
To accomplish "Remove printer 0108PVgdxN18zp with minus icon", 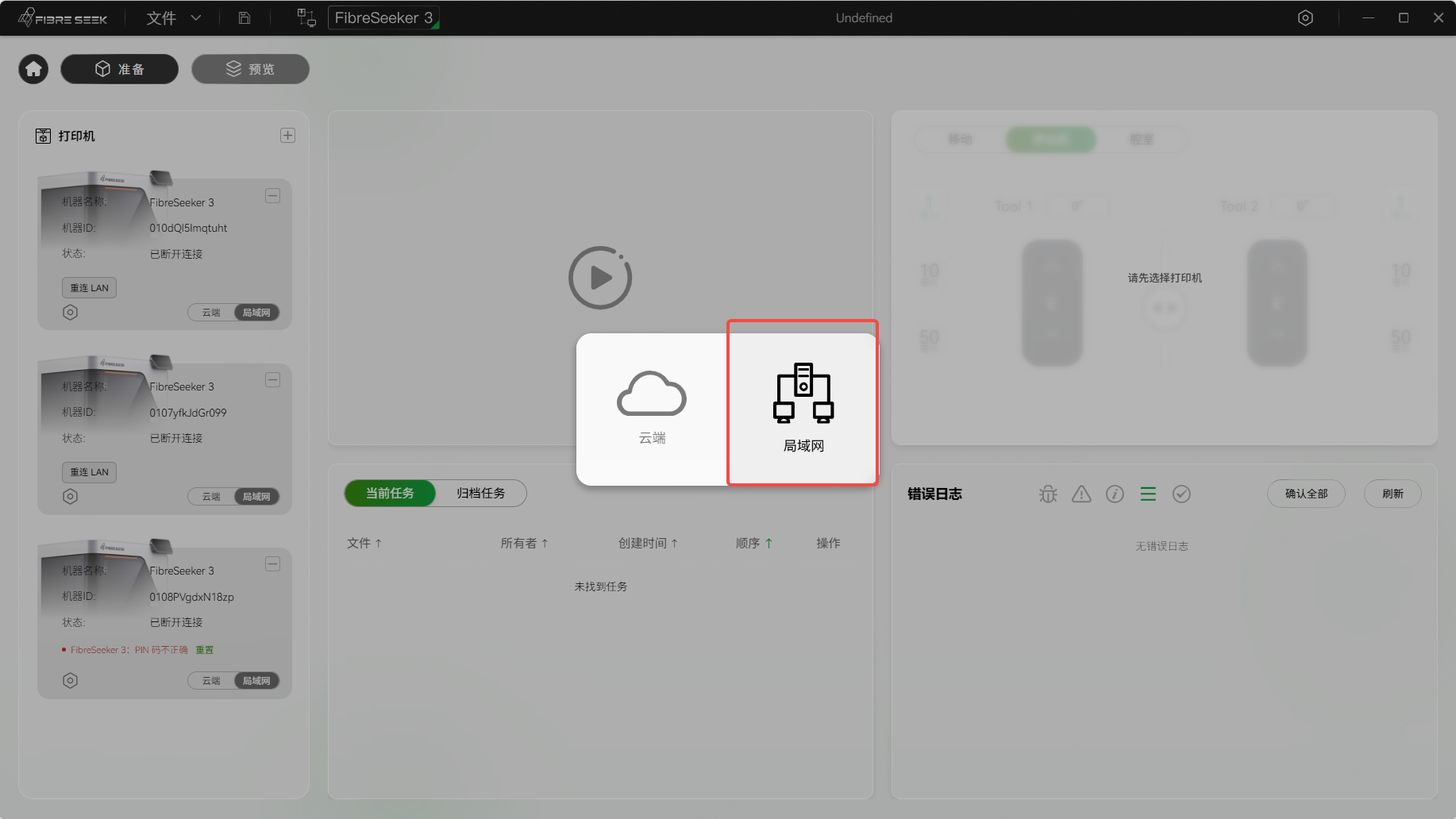I will point(272,564).
